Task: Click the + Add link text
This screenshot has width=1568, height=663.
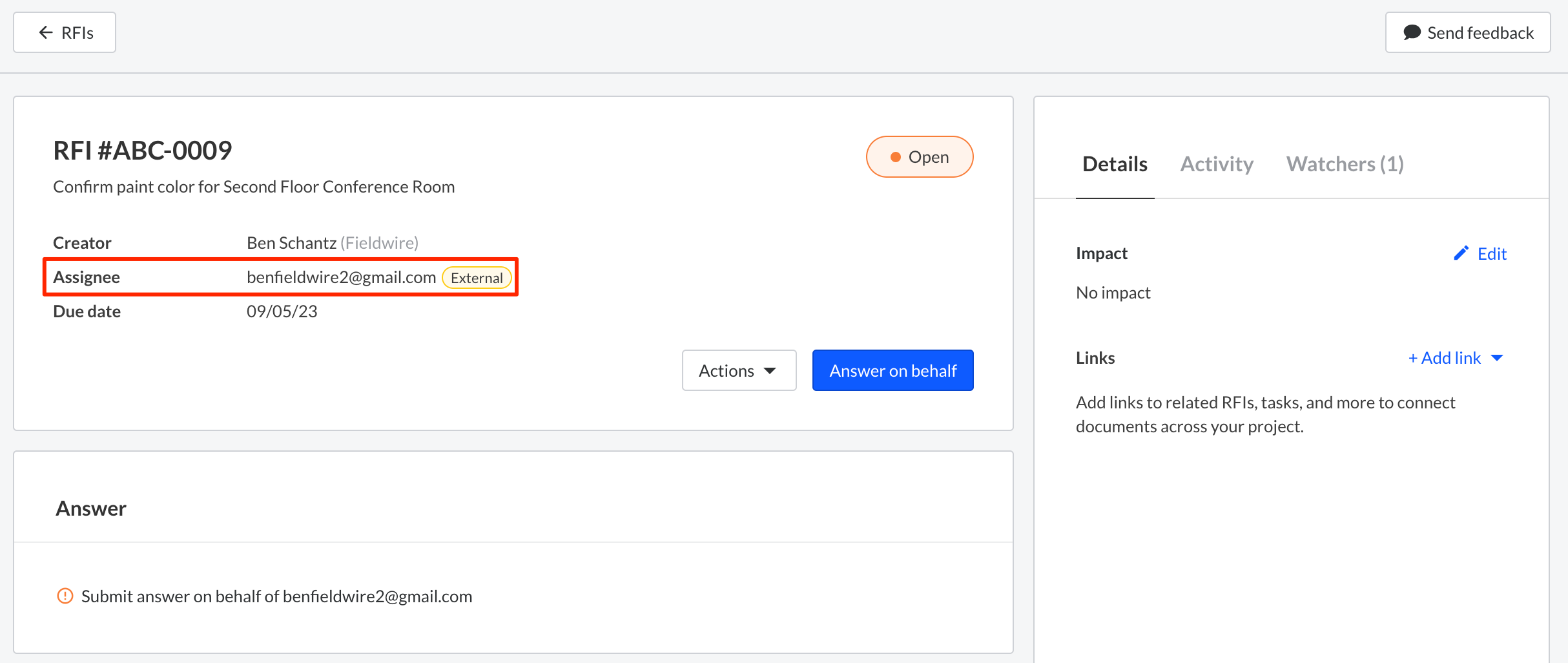Action: 1444,358
